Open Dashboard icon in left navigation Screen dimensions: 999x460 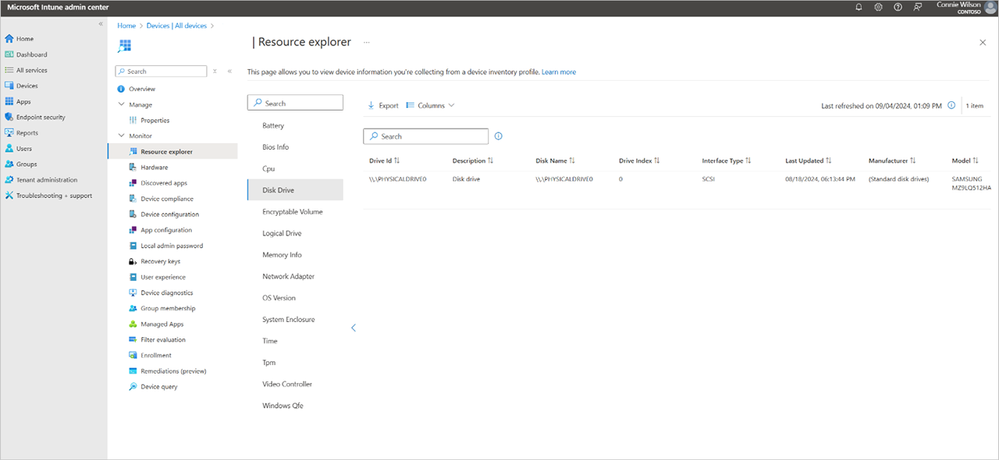9,55
